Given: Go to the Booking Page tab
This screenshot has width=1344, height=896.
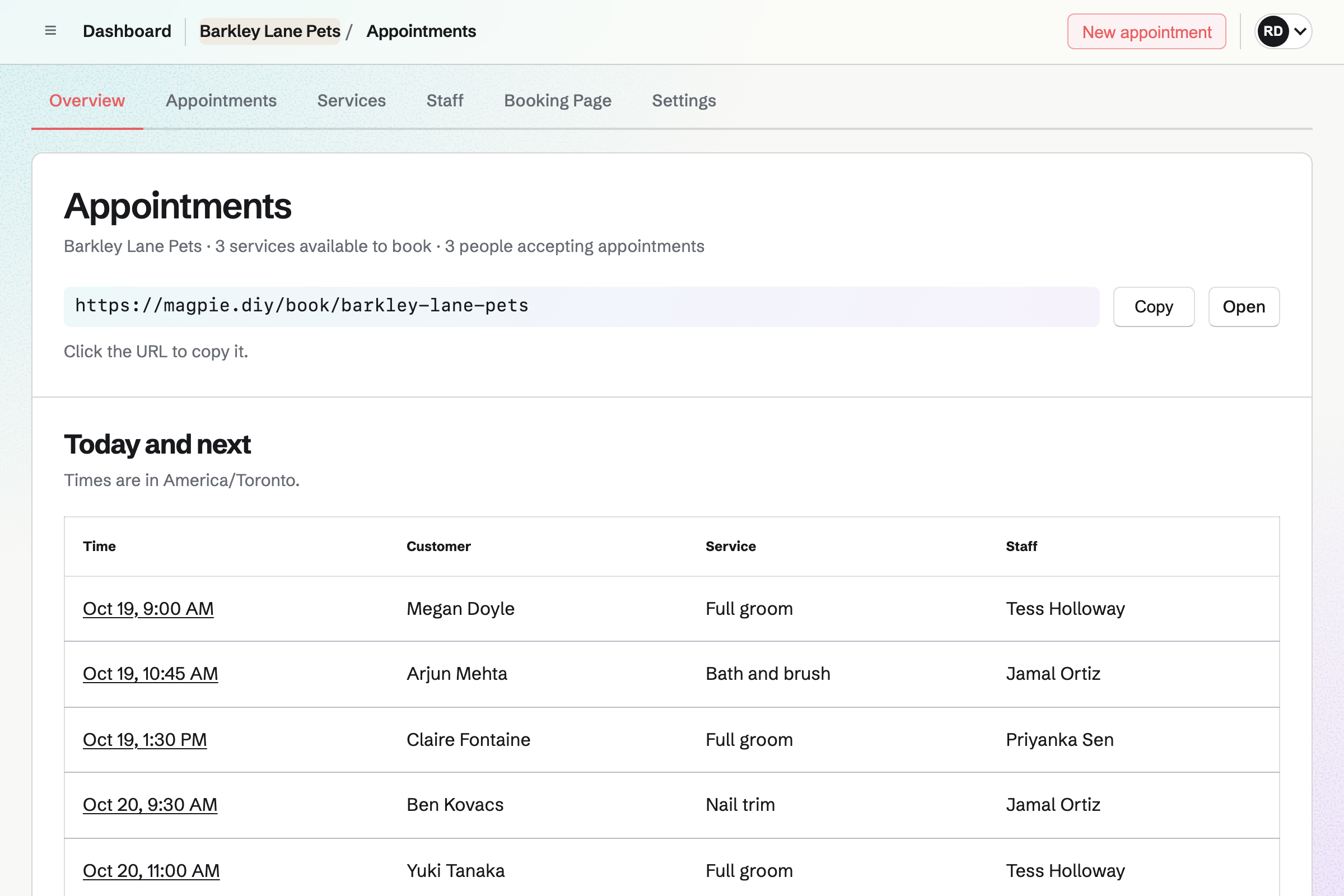Looking at the screenshot, I should [558, 101].
